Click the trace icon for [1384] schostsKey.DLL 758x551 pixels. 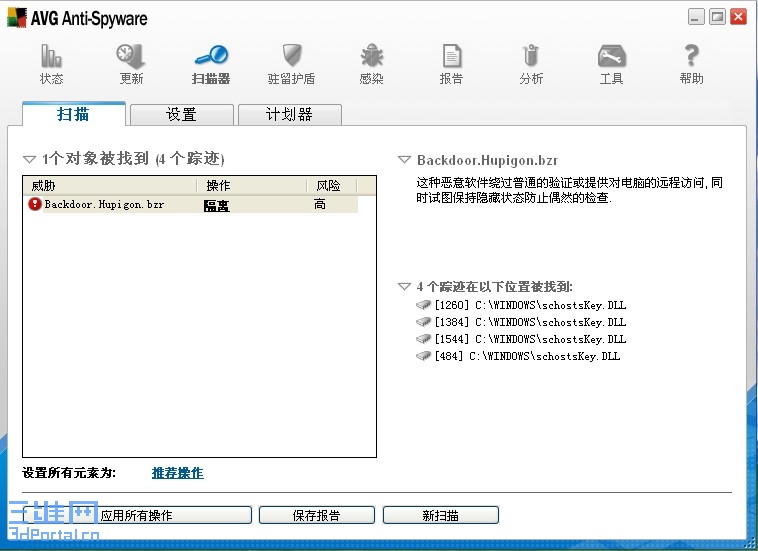click(x=423, y=322)
